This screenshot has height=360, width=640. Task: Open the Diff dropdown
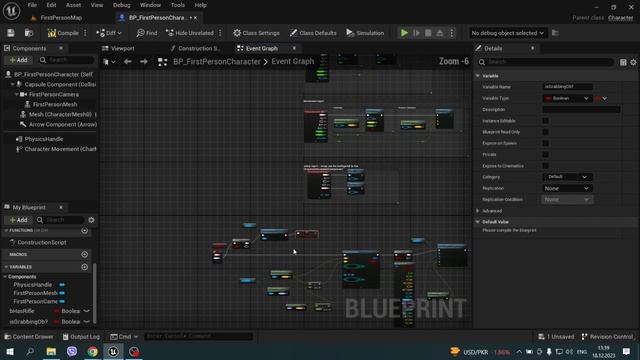click(x=109, y=33)
